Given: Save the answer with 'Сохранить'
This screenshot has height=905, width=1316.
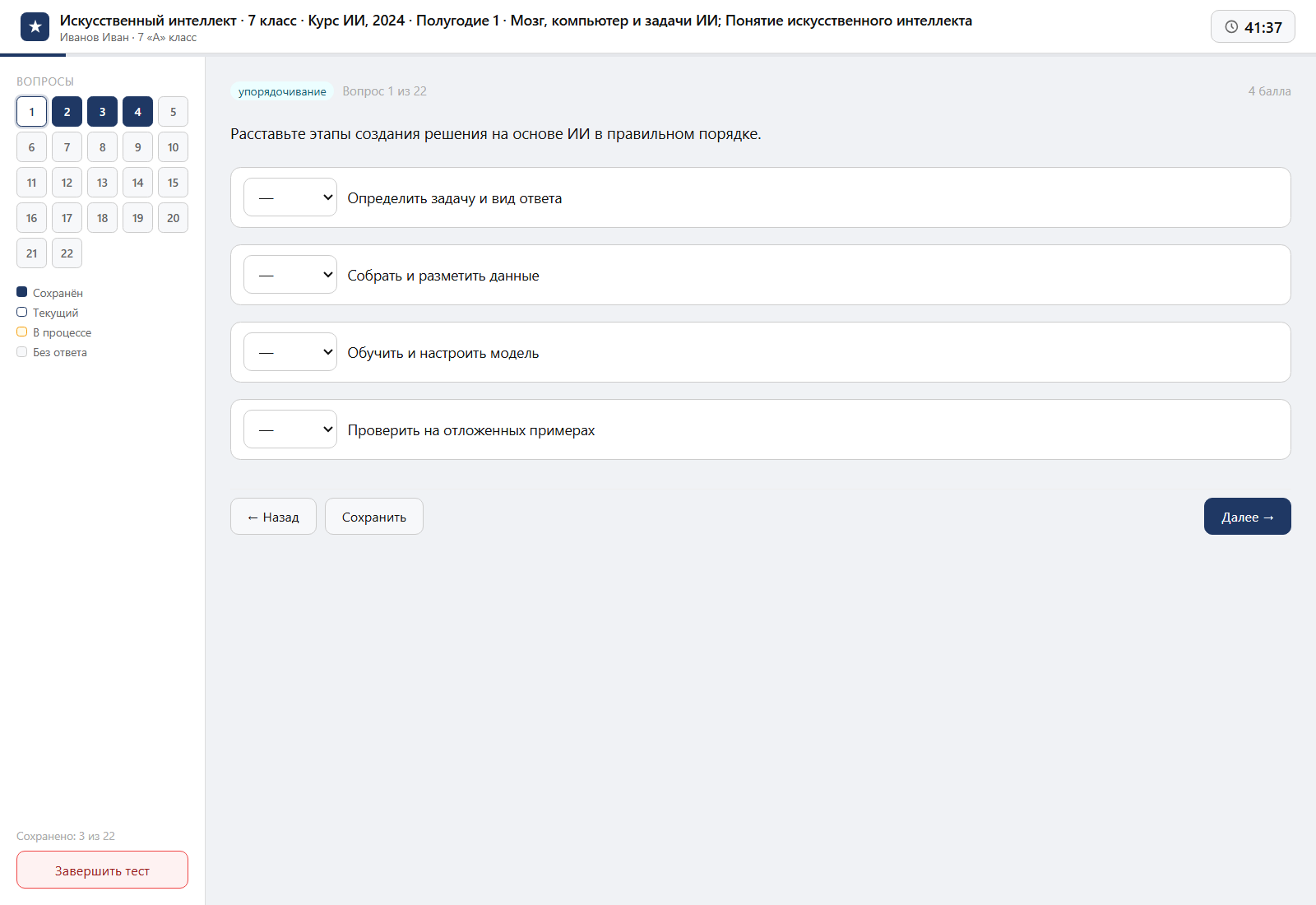Looking at the screenshot, I should [374, 517].
